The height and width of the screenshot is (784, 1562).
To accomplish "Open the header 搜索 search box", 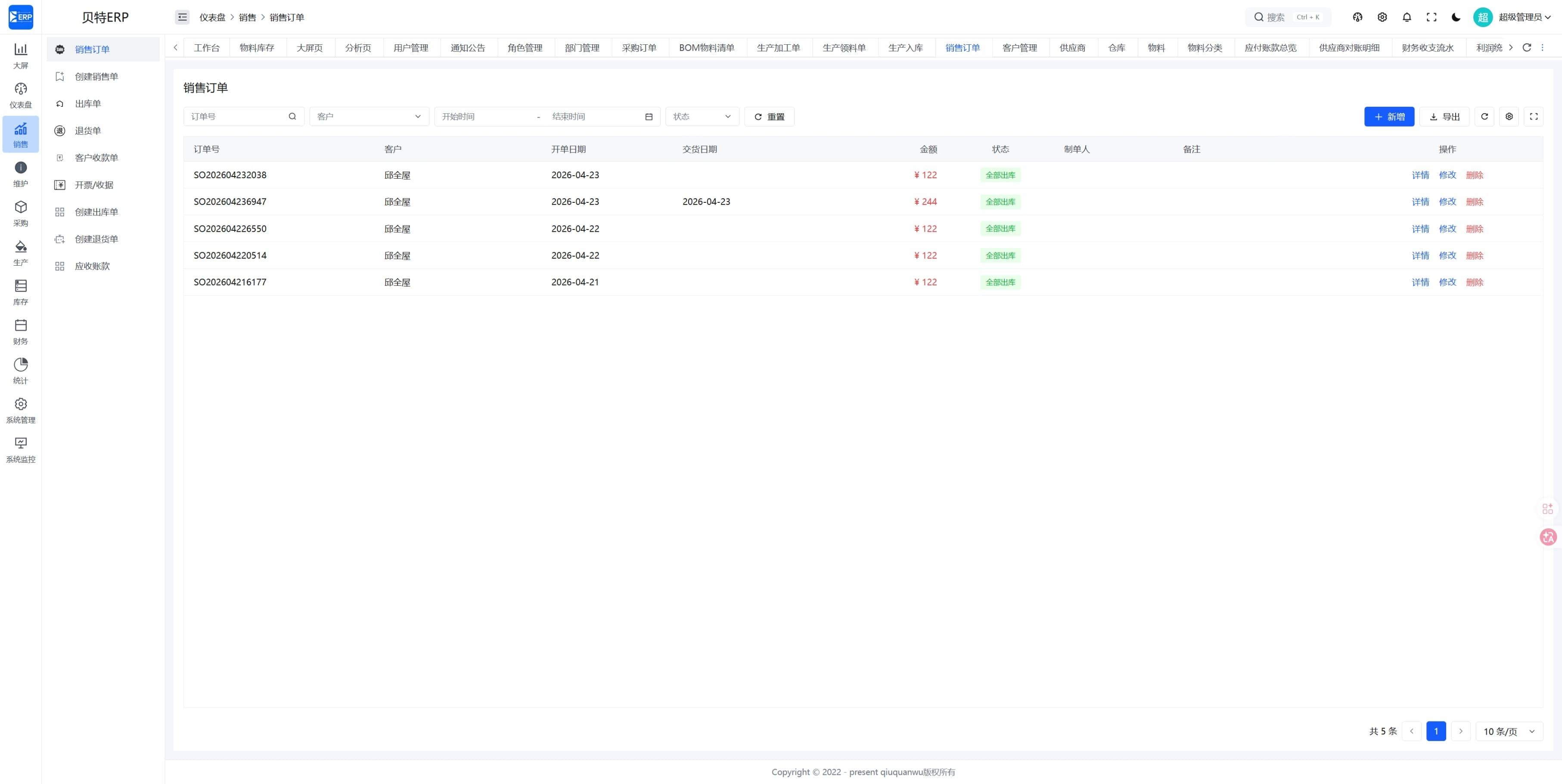I will (x=1288, y=17).
